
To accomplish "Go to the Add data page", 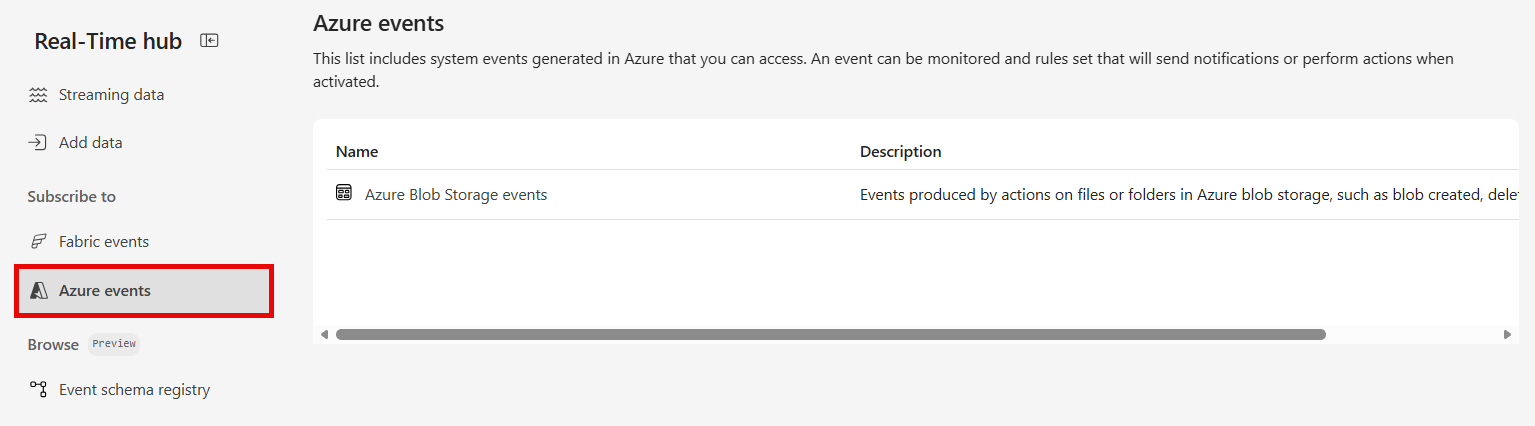I will click(91, 142).
